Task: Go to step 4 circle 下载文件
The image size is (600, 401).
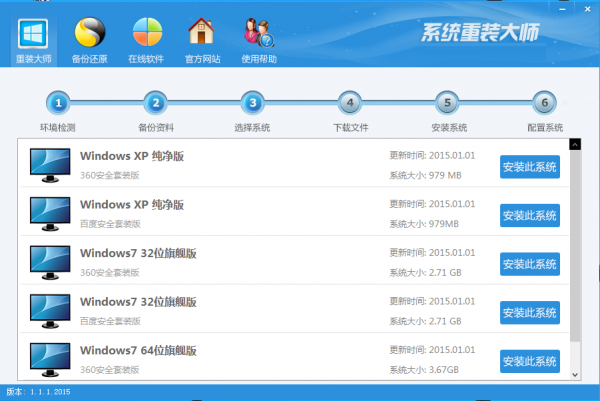Action: [x=349, y=103]
